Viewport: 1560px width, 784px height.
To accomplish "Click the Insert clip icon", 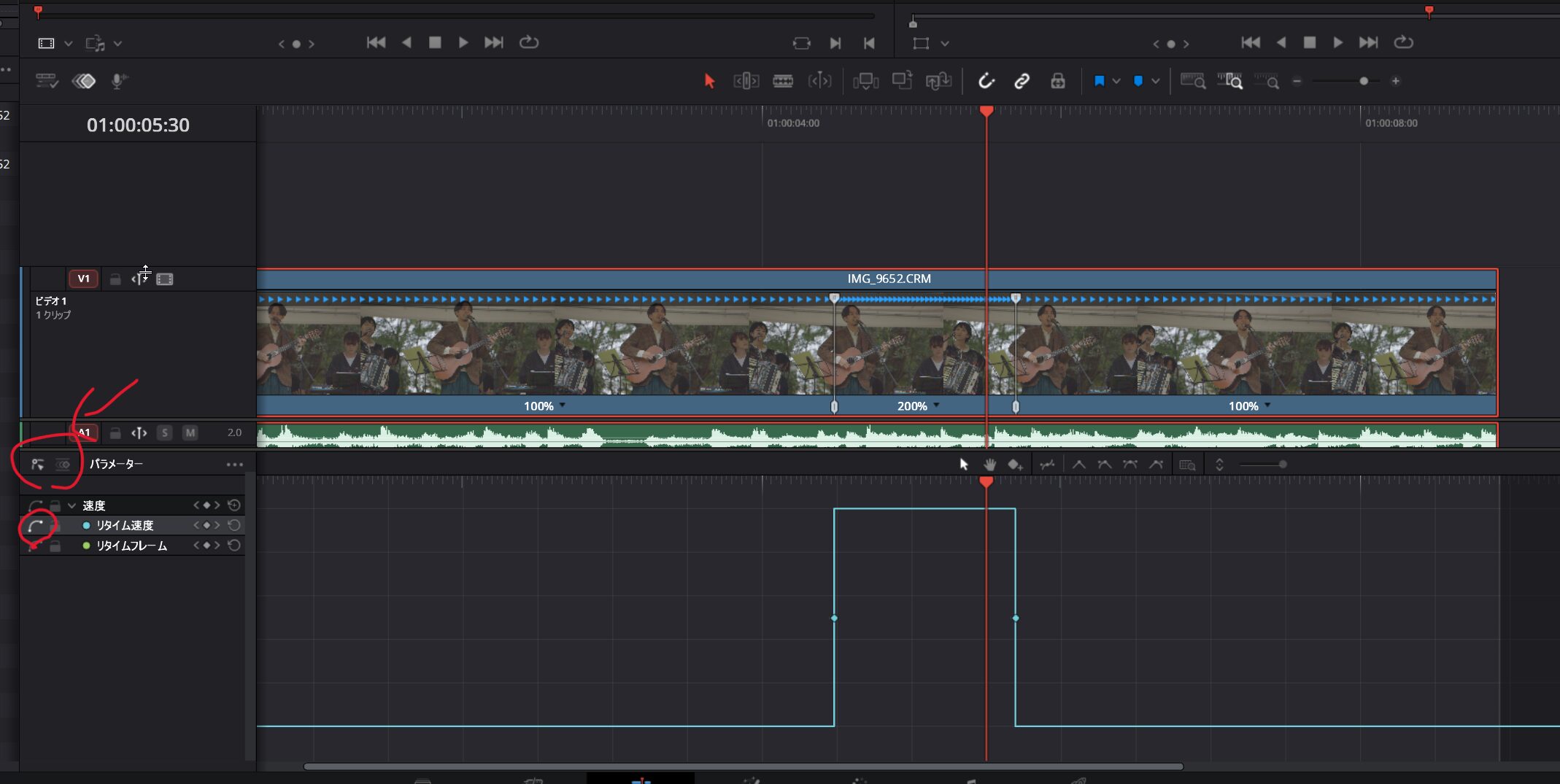I will [x=865, y=81].
